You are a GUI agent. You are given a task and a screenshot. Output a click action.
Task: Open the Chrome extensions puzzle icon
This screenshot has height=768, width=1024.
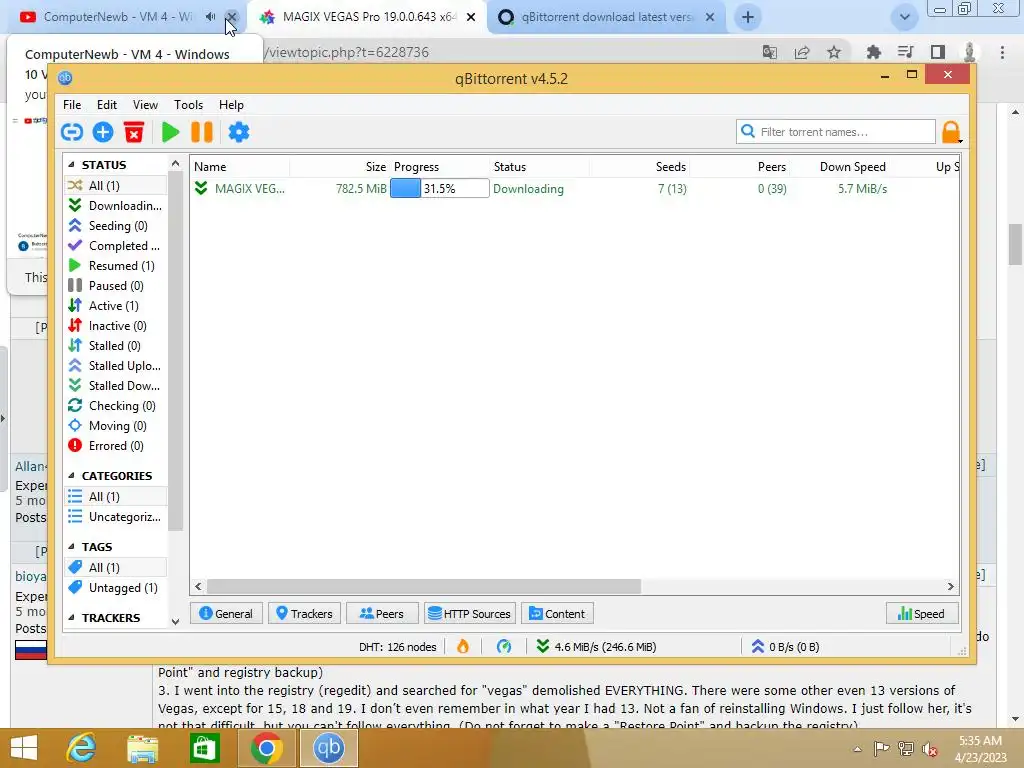873,52
